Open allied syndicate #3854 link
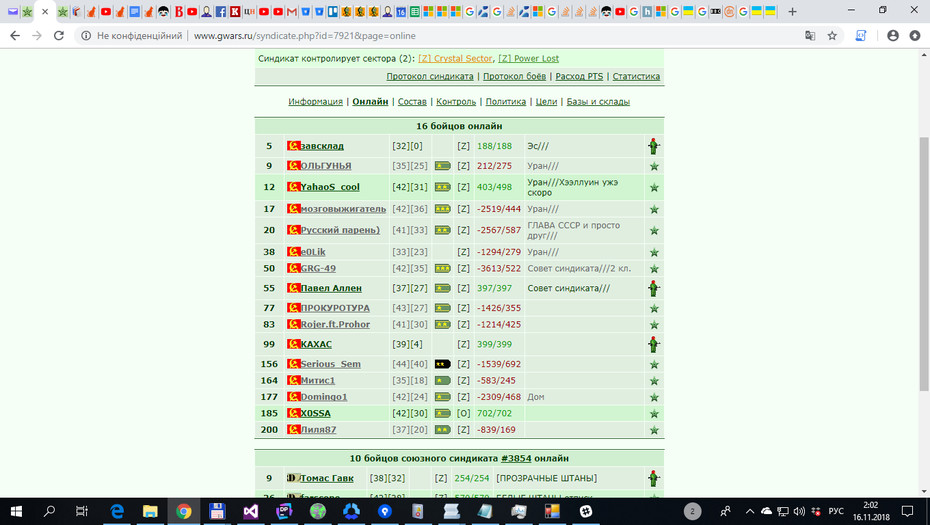930x525 pixels. (516, 459)
